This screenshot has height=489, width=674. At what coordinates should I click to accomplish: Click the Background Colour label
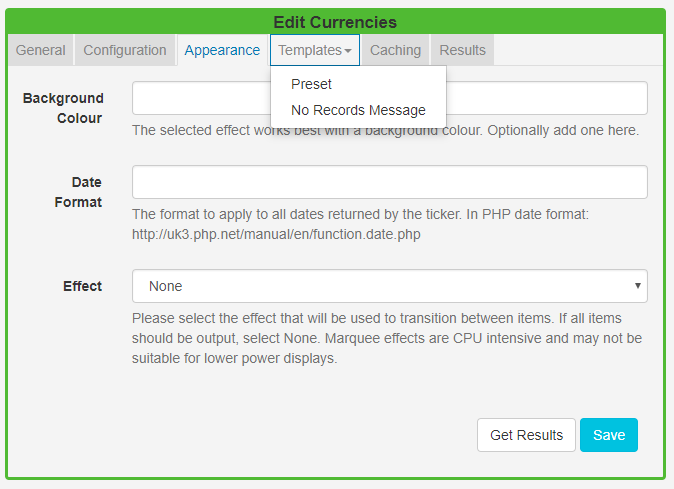[63, 108]
